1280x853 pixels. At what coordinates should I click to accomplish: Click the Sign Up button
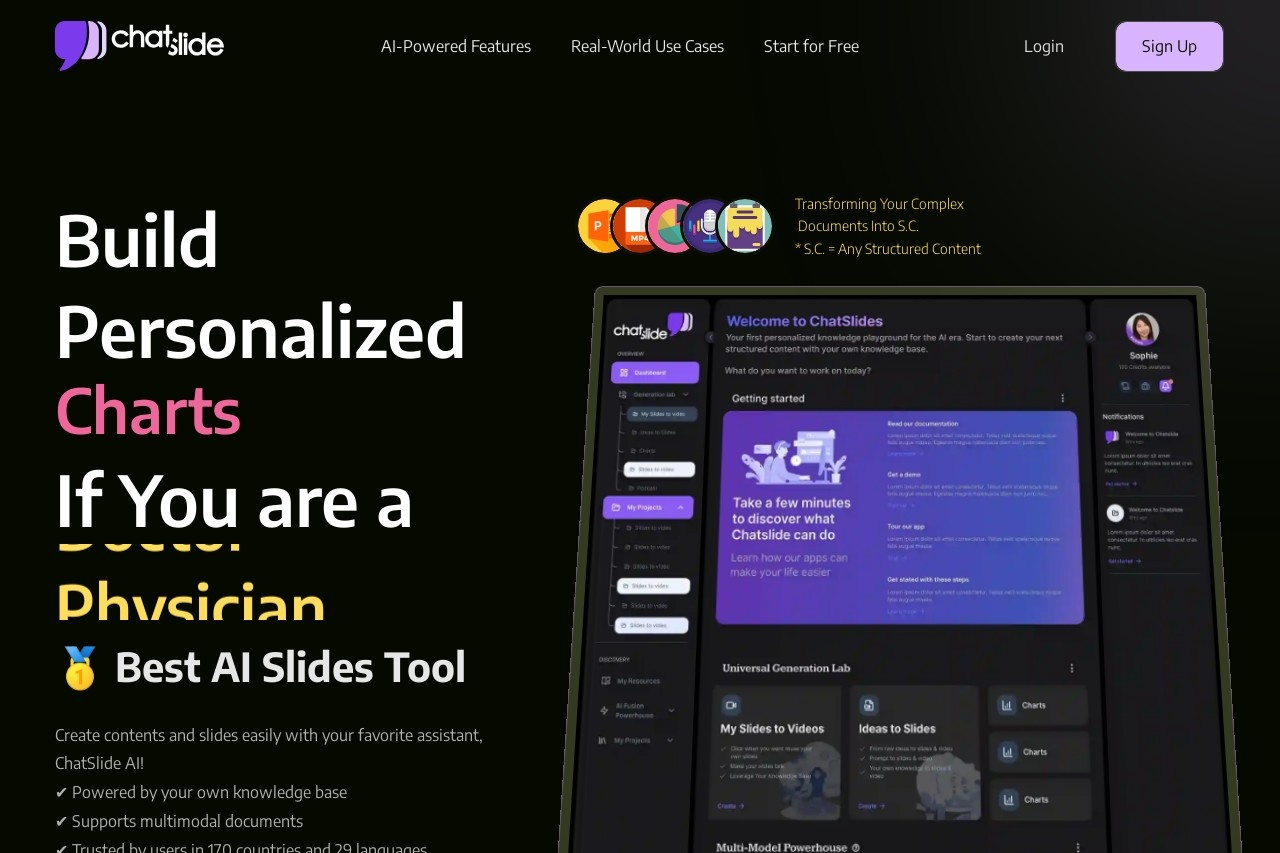click(1169, 46)
